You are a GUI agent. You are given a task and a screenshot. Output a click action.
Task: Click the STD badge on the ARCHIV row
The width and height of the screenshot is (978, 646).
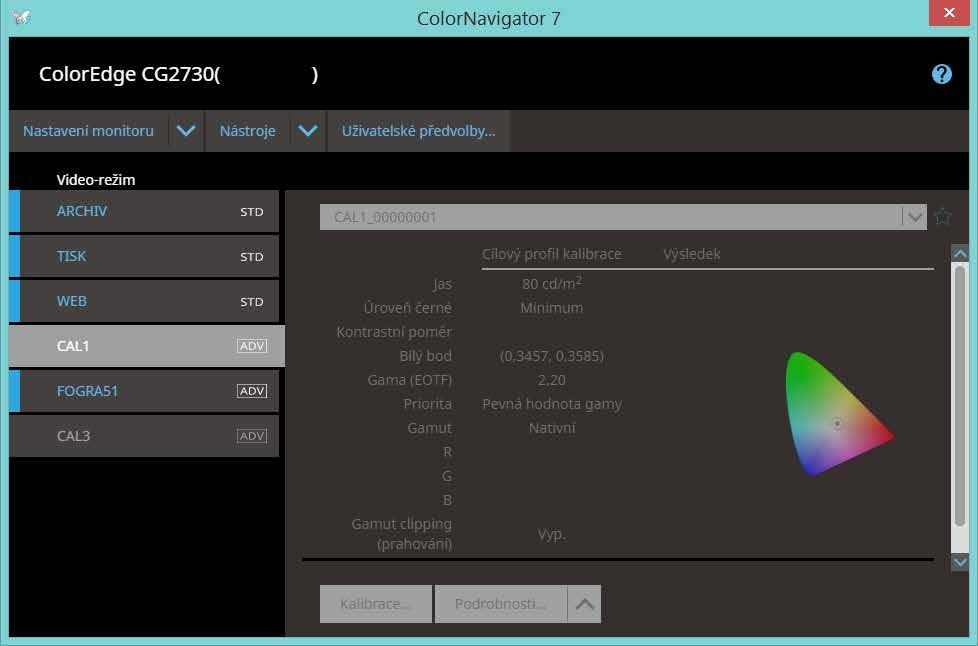(x=252, y=212)
